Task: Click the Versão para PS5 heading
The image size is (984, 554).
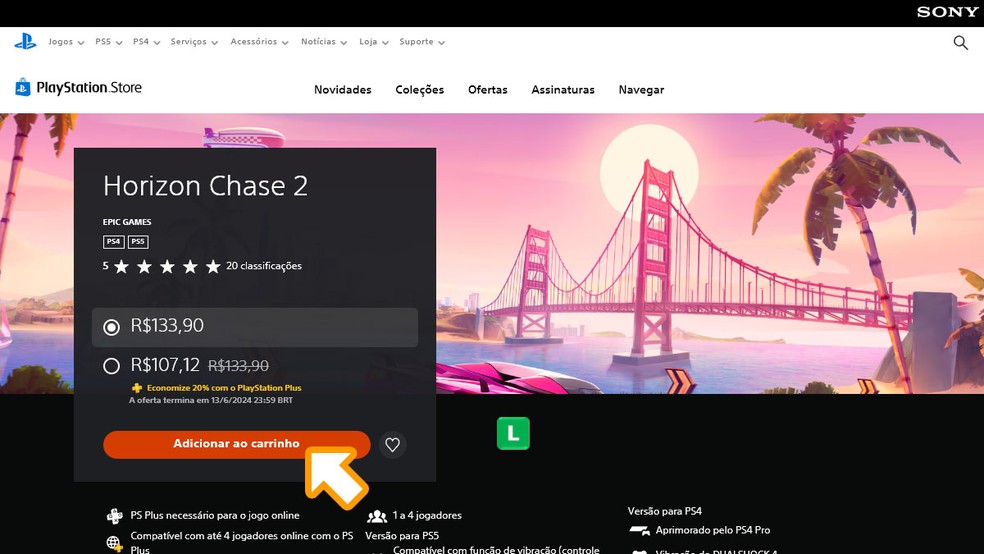Action: pos(402,536)
